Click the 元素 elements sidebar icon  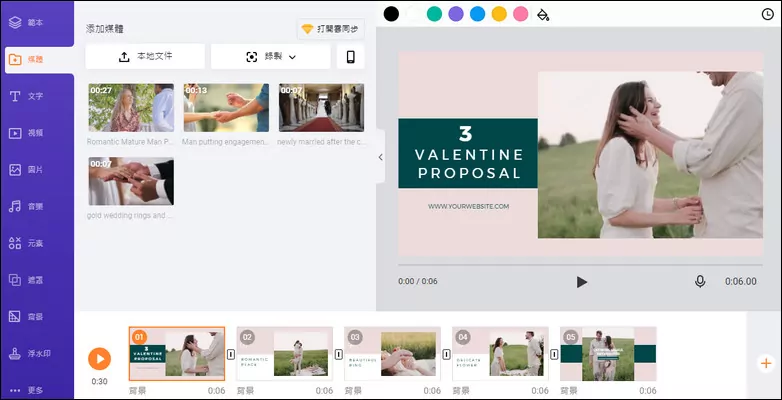pyautogui.click(x=15, y=243)
